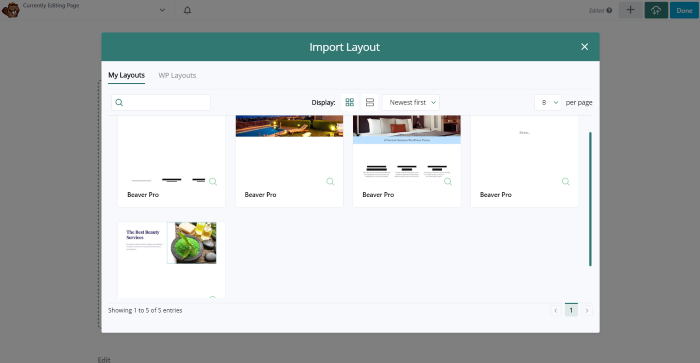Click the Edit link below the dialog
700x363 pixels.
(104, 359)
